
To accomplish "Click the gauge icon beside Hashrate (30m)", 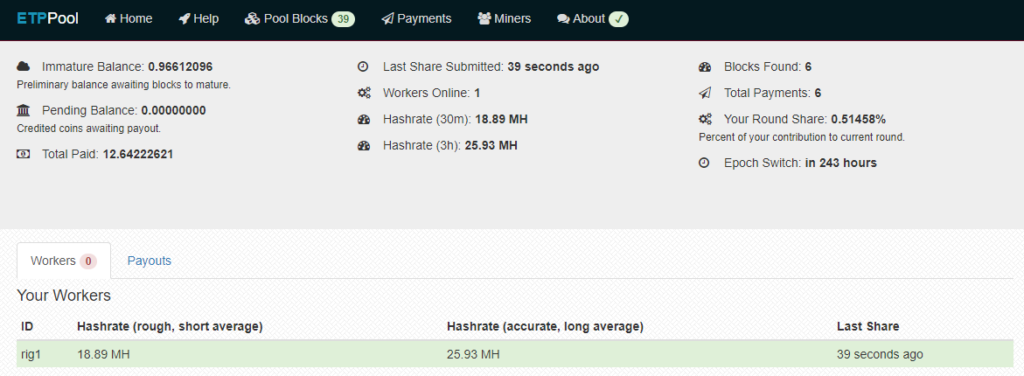I will pyautogui.click(x=364, y=119).
